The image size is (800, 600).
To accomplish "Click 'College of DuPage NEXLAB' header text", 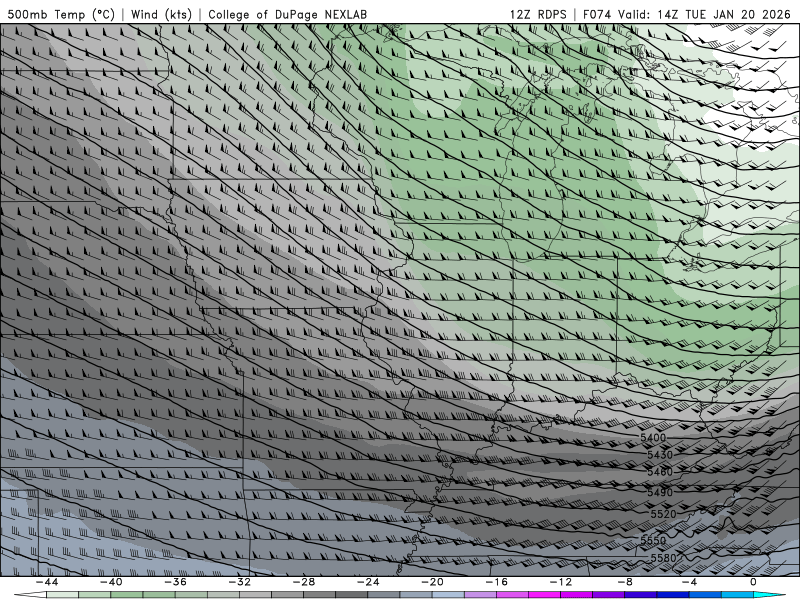I will (x=287, y=14).
